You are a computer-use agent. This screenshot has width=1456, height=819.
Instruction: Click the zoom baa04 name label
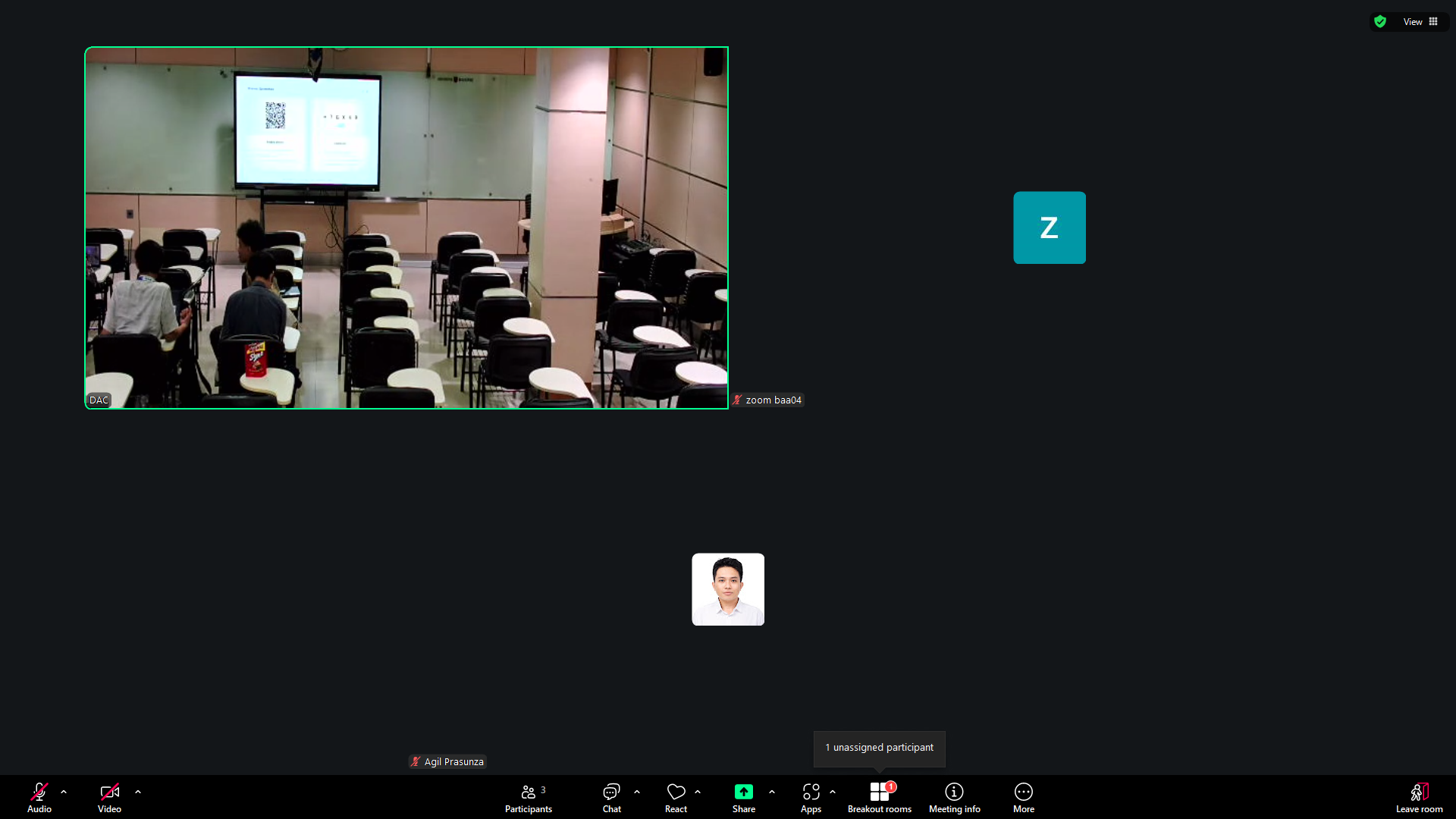(767, 400)
